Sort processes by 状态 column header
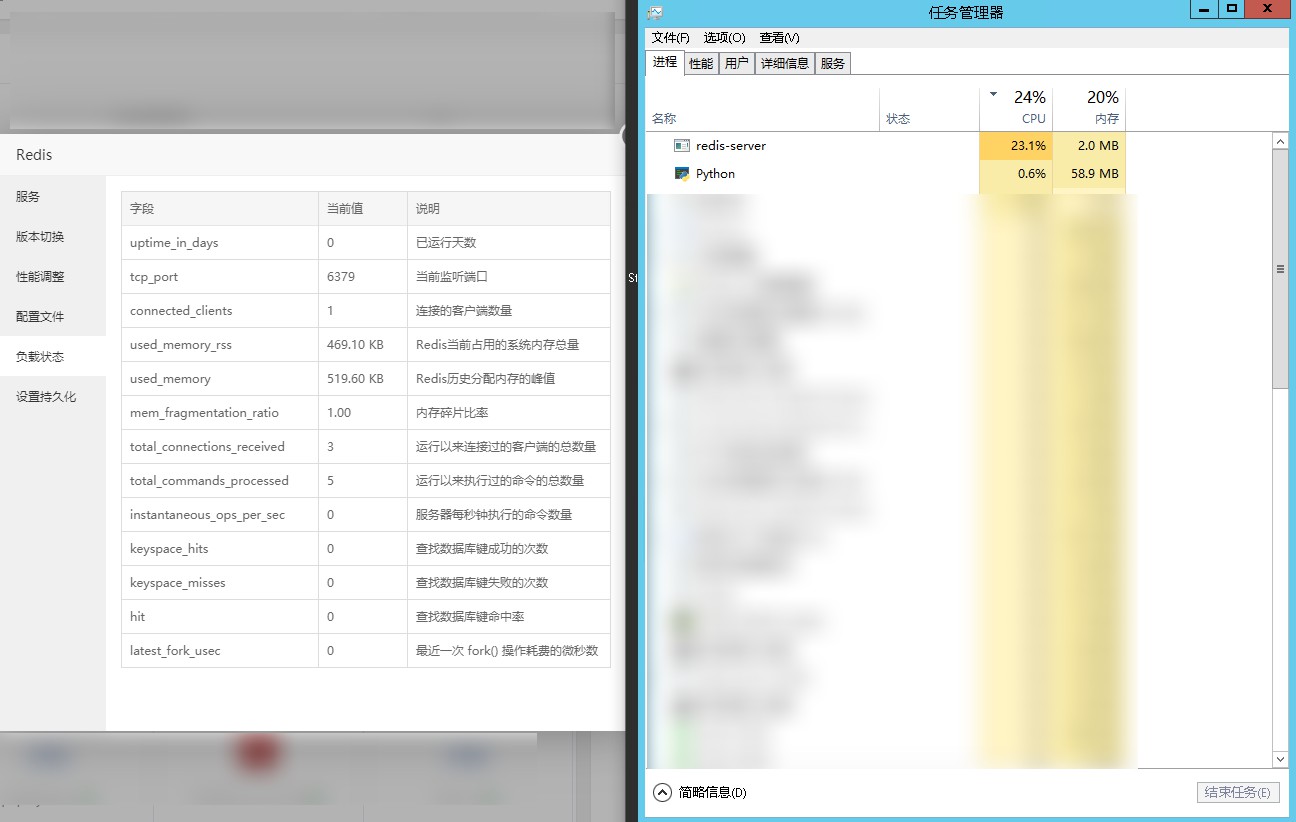Viewport: 1296px width, 822px height. pos(930,109)
